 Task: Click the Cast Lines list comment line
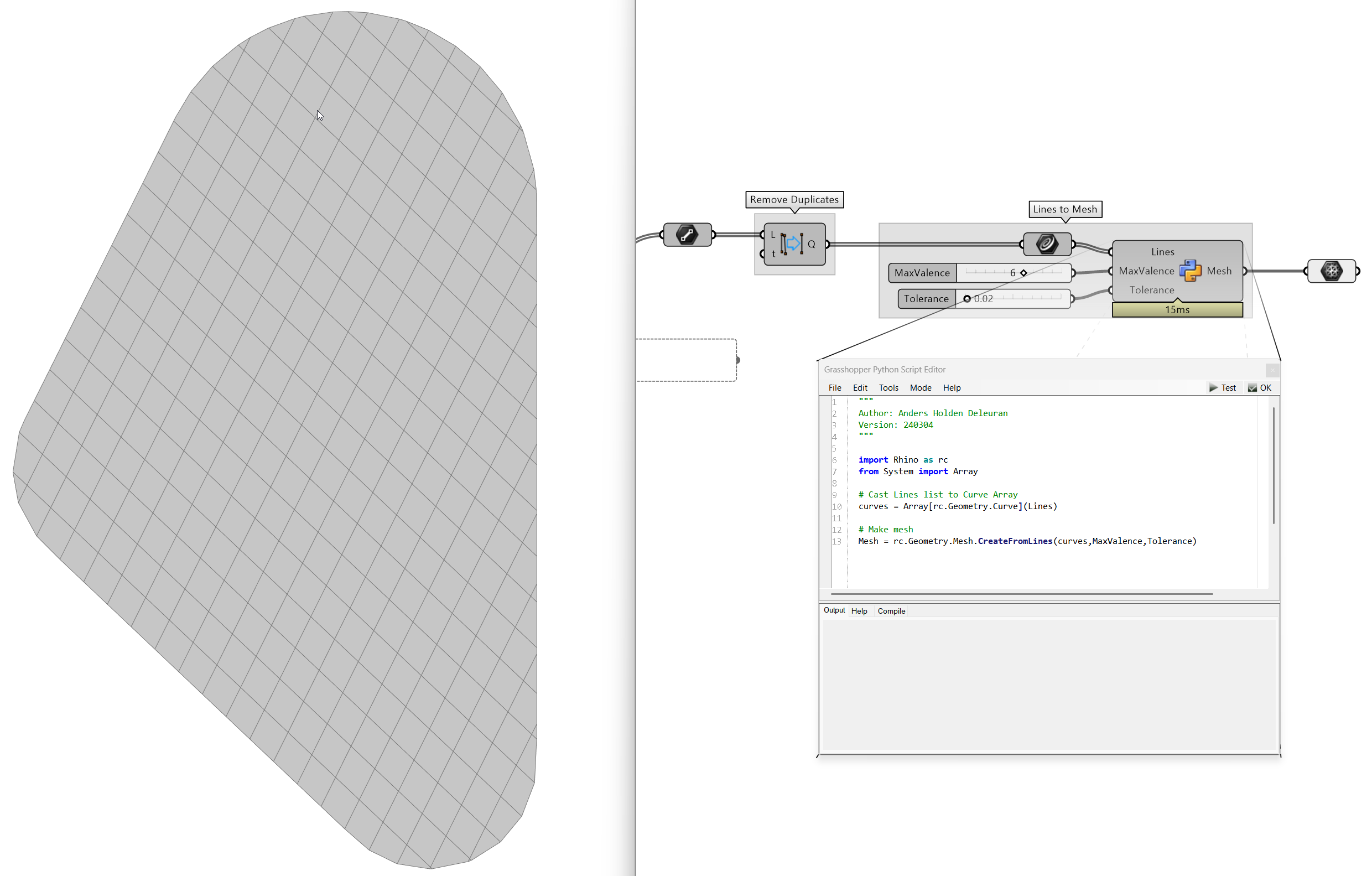(938, 495)
